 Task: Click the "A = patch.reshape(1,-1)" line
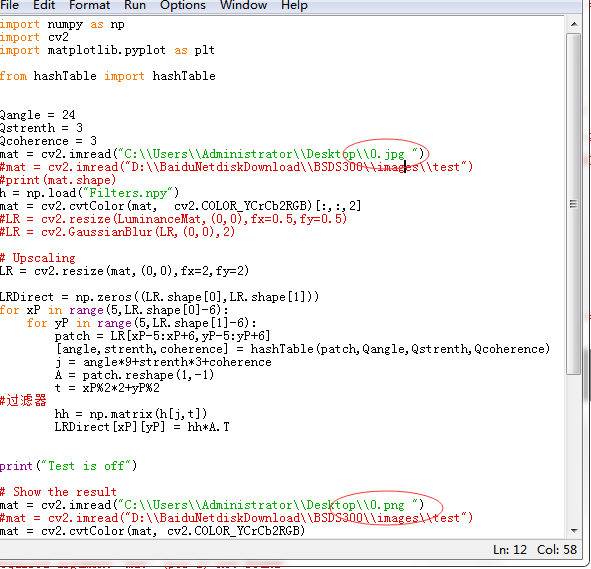134,375
